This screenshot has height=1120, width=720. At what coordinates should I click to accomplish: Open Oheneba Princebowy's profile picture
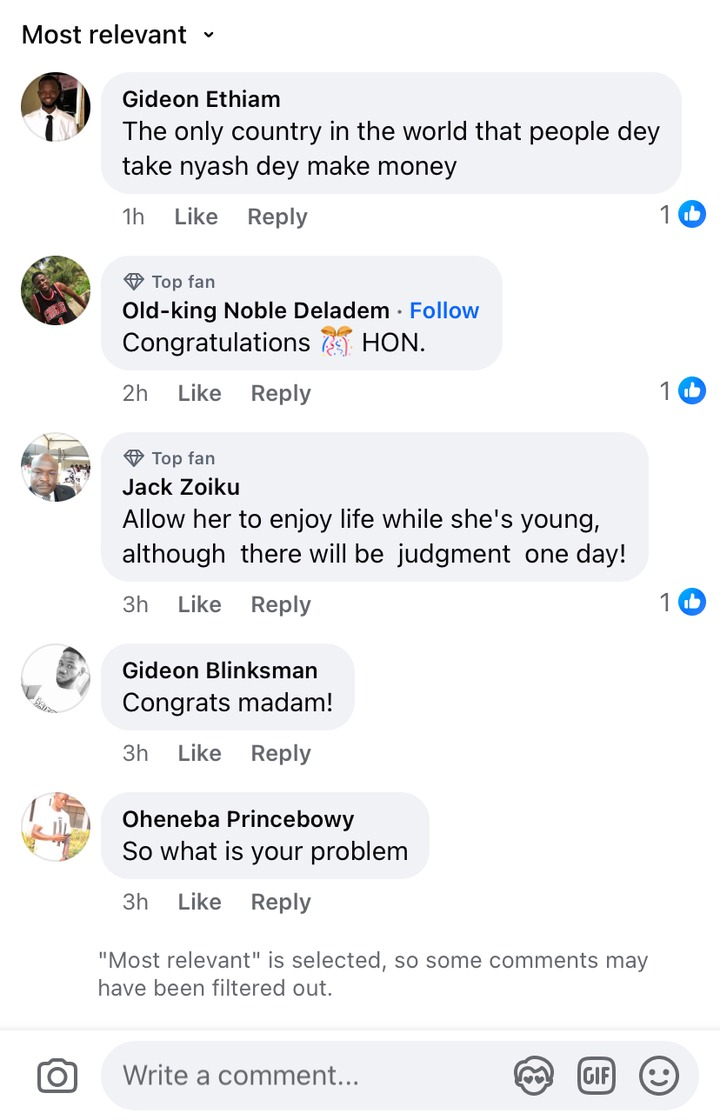pyautogui.click(x=56, y=827)
